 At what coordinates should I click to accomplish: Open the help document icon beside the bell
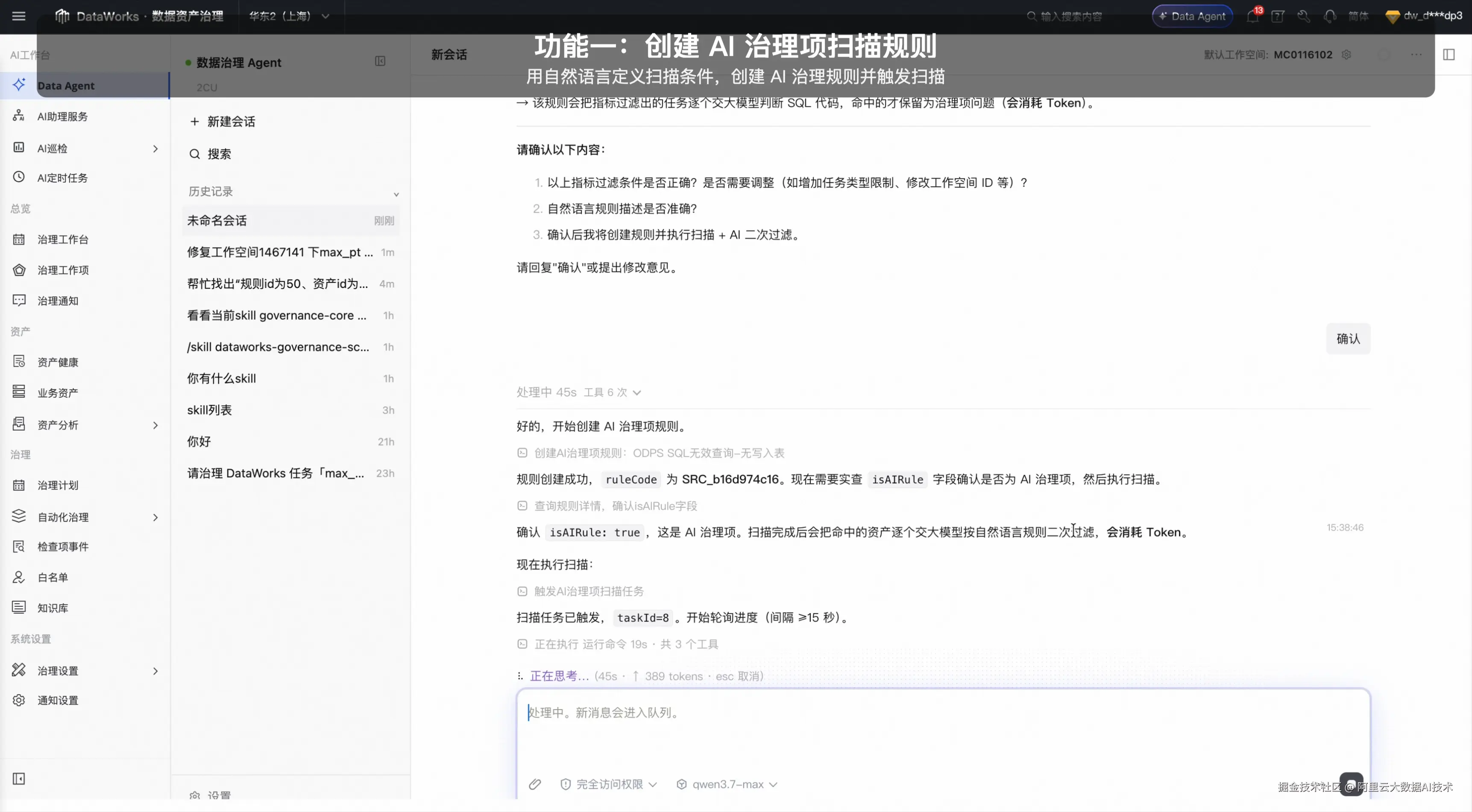(1278, 16)
